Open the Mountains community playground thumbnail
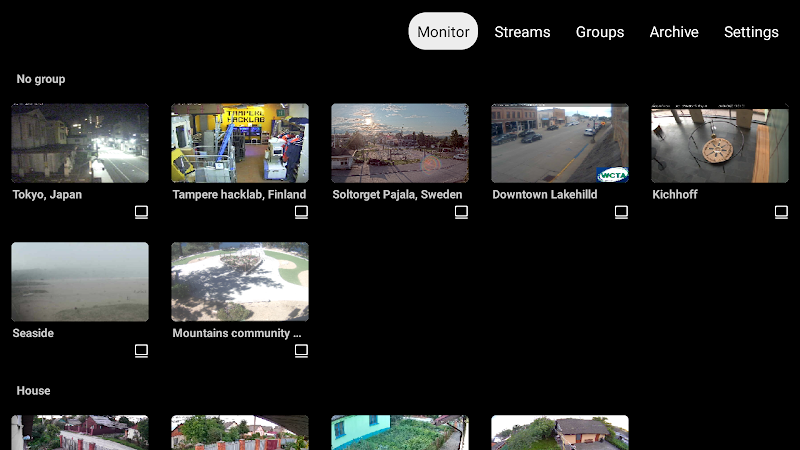This screenshot has height=450, width=800. (240, 282)
